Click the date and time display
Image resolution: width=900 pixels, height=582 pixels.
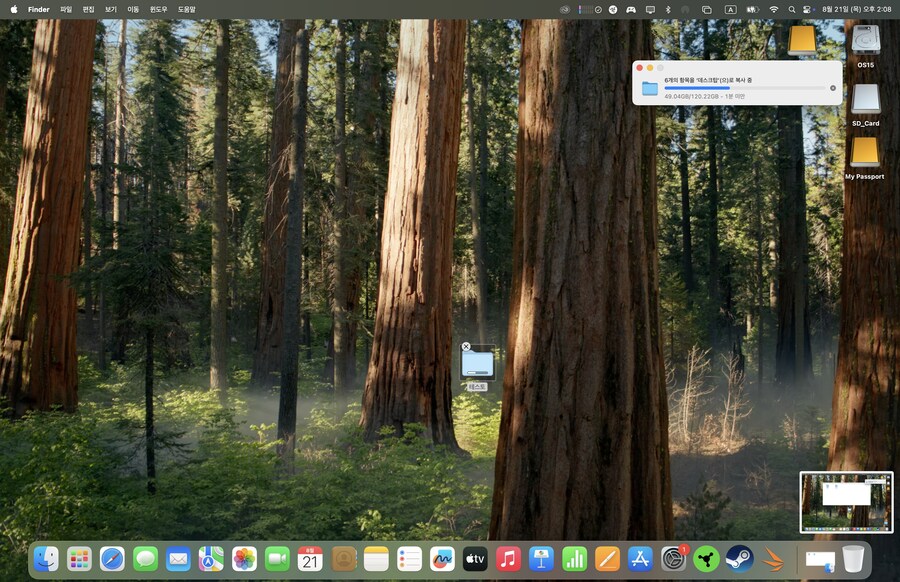[x=856, y=9]
